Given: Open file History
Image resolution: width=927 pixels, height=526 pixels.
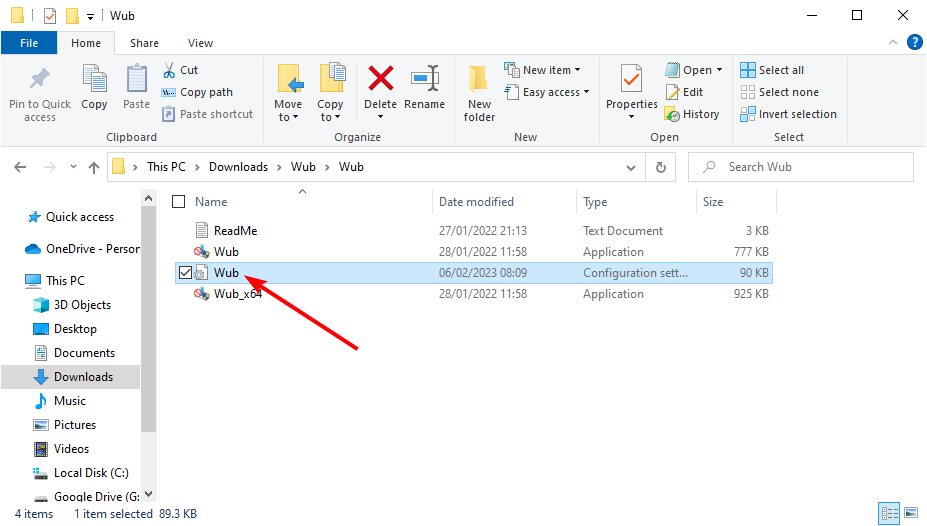Looking at the screenshot, I should pyautogui.click(x=692, y=114).
